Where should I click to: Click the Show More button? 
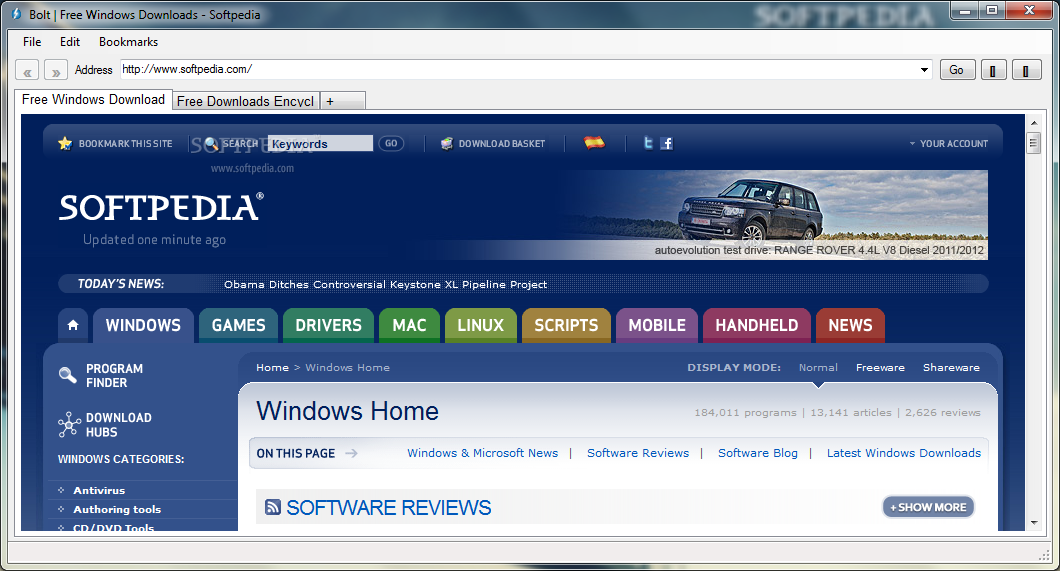[x=928, y=507]
